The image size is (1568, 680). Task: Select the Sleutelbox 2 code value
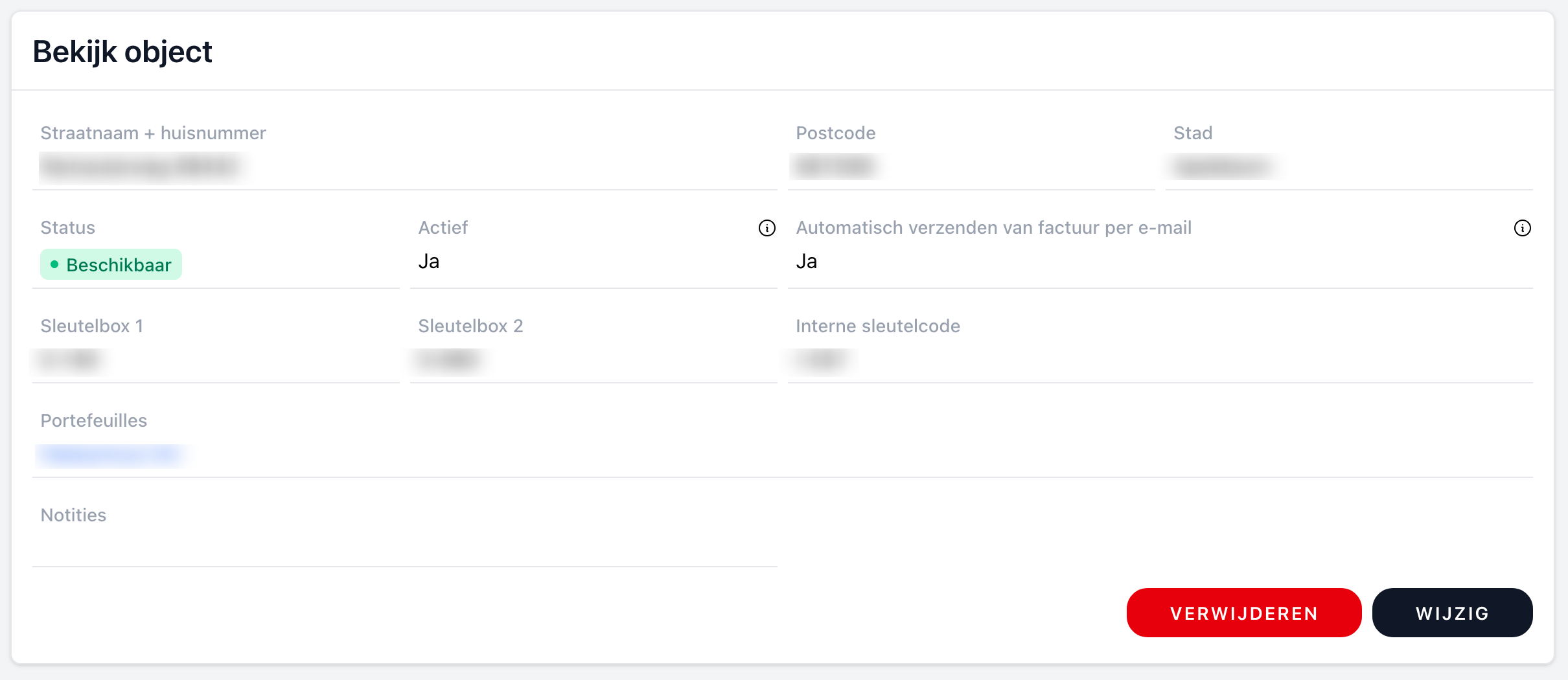(x=448, y=359)
